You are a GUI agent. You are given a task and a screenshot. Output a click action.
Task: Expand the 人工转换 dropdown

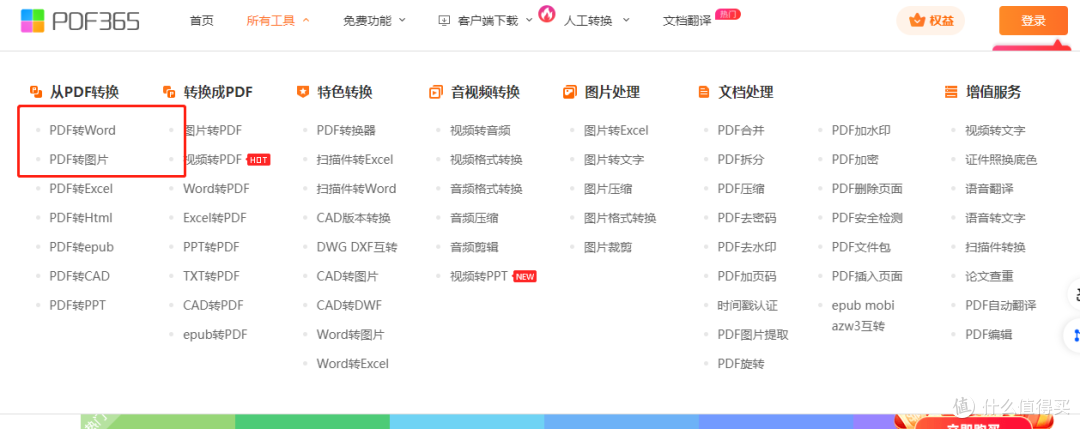click(x=626, y=20)
